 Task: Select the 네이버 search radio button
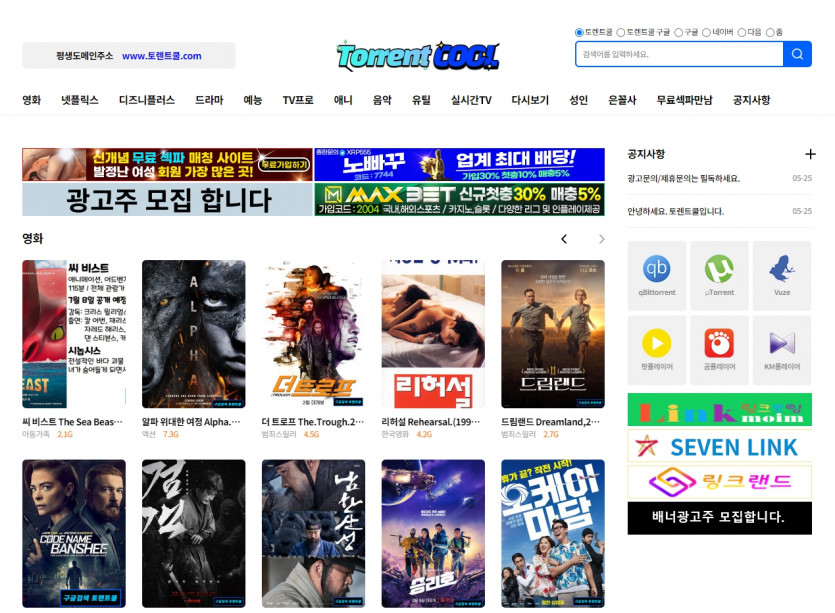coord(707,32)
